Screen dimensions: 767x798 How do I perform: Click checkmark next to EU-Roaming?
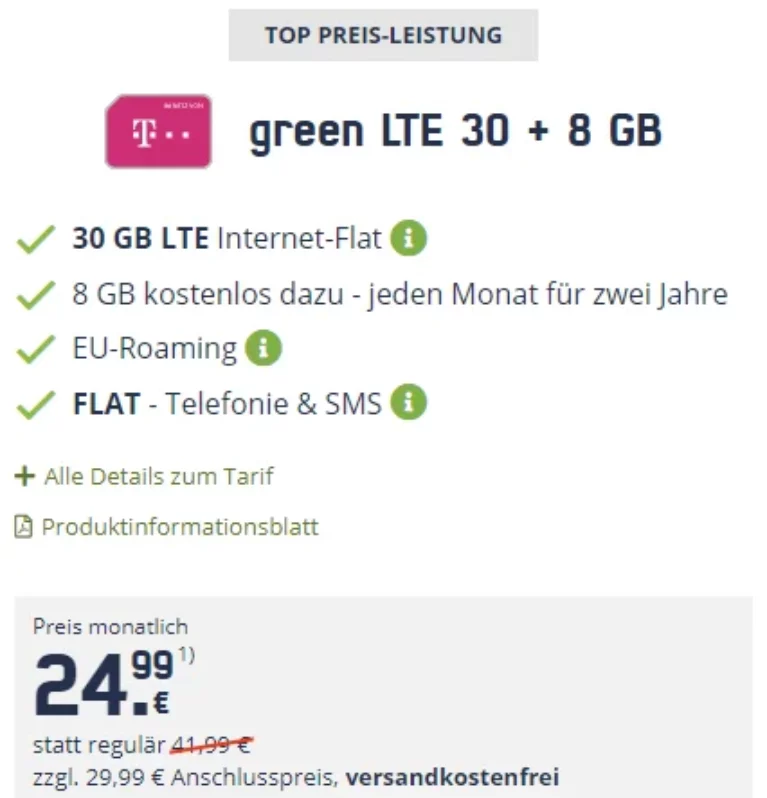(37, 350)
